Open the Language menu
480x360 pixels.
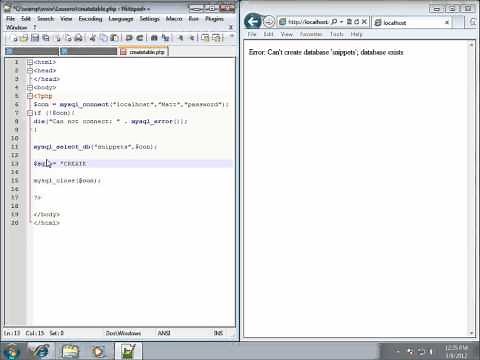[x=121, y=19]
